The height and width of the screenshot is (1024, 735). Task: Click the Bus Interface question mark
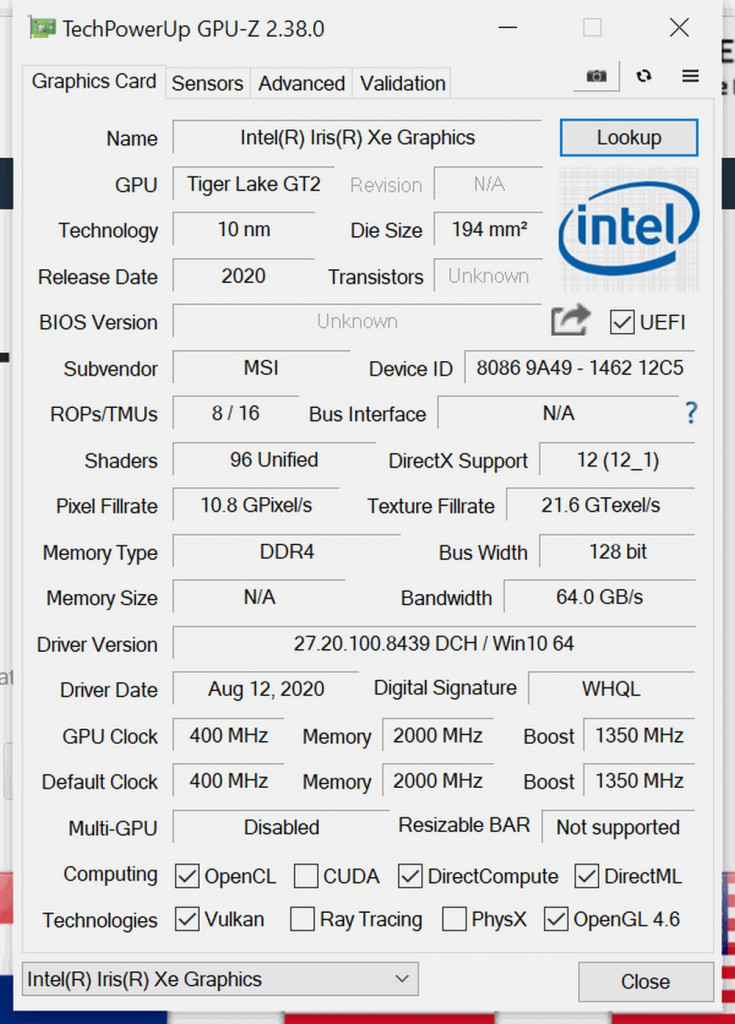tap(691, 413)
